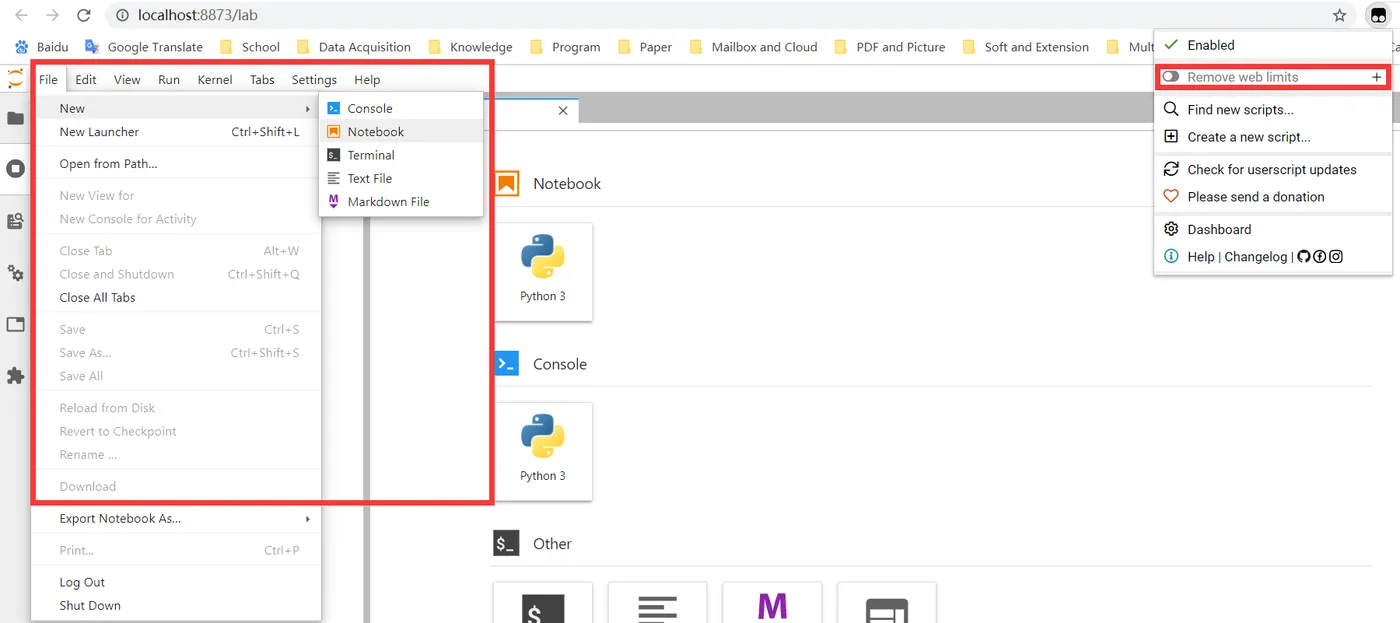Choose Markdown File from the New submenu

point(401,201)
